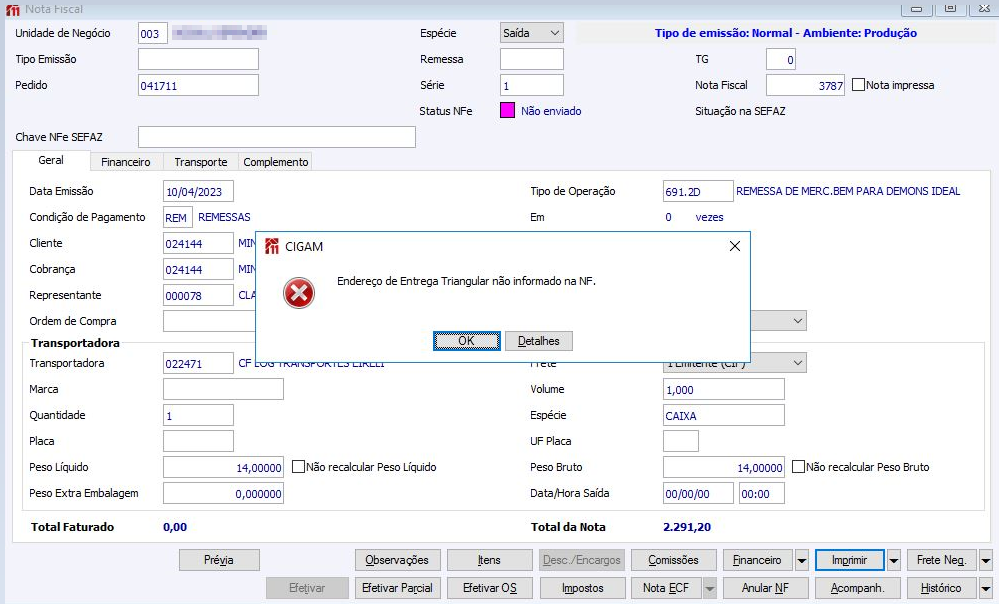This screenshot has height=604, width=999.
Task: Click the Data/Hora Saída time field 00:00
Action: click(x=761, y=493)
